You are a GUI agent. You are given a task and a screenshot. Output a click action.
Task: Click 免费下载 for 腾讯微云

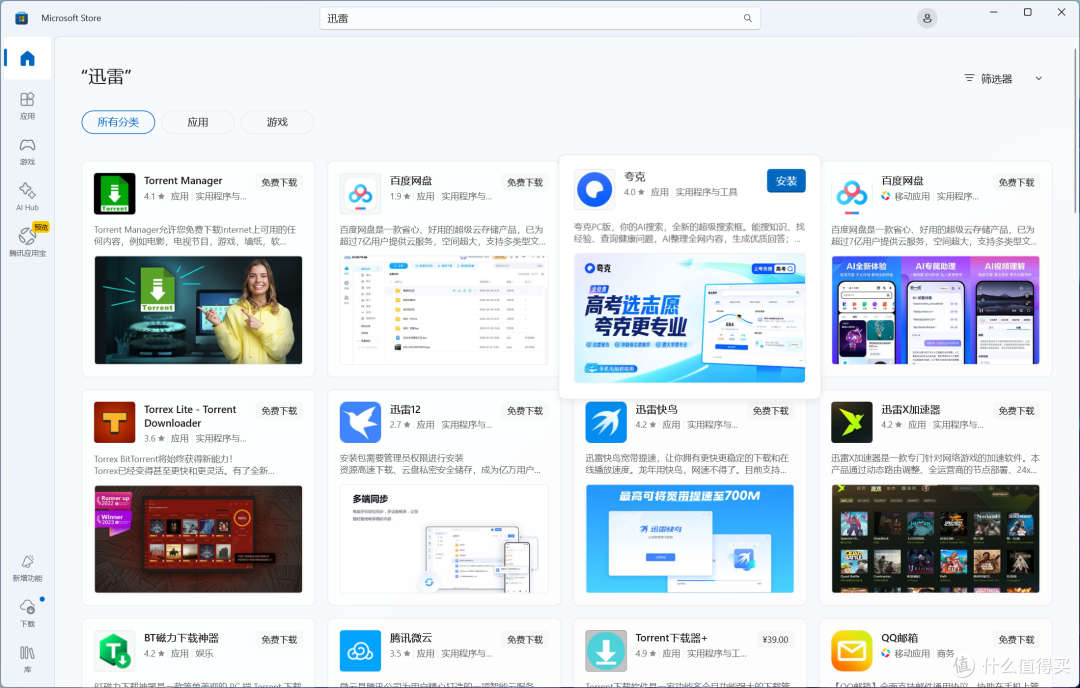525,640
